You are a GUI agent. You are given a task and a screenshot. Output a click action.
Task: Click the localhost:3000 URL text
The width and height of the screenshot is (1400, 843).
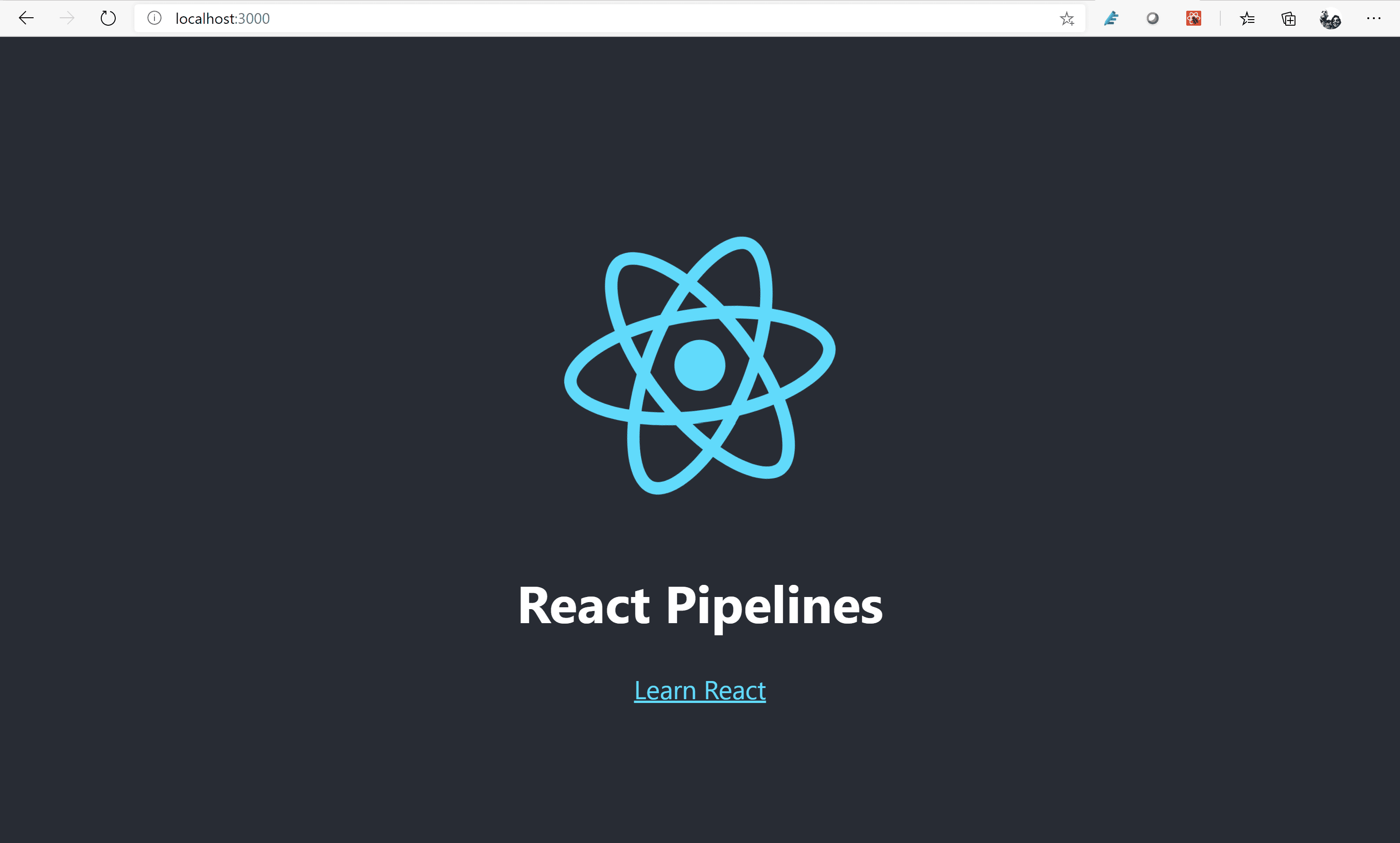(x=223, y=19)
